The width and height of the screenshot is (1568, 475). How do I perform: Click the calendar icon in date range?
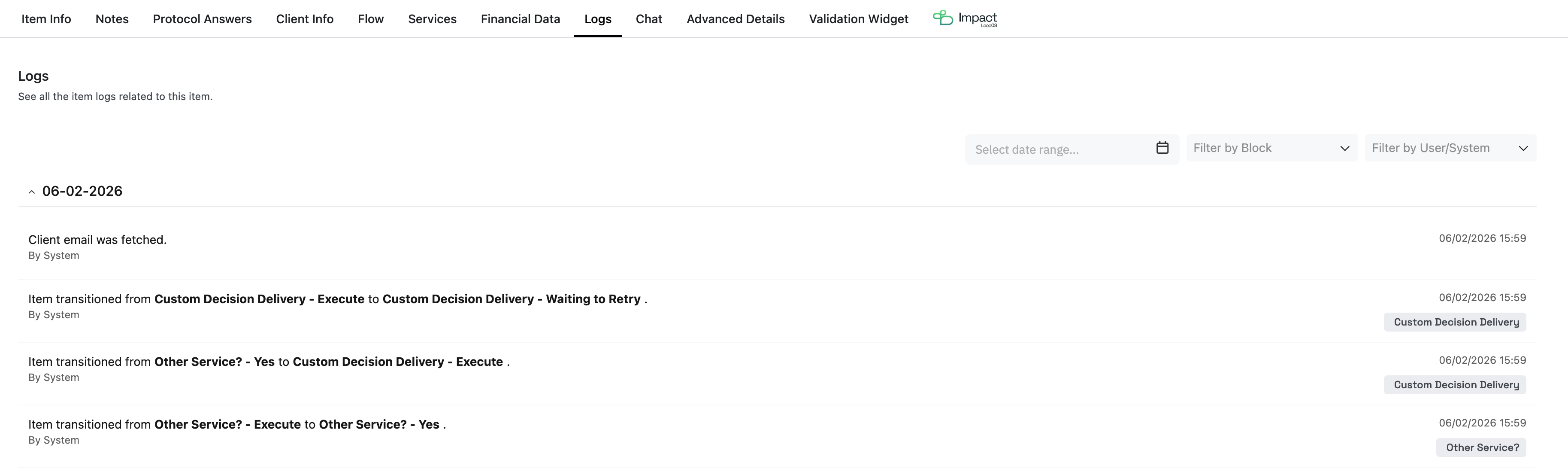point(1162,148)
